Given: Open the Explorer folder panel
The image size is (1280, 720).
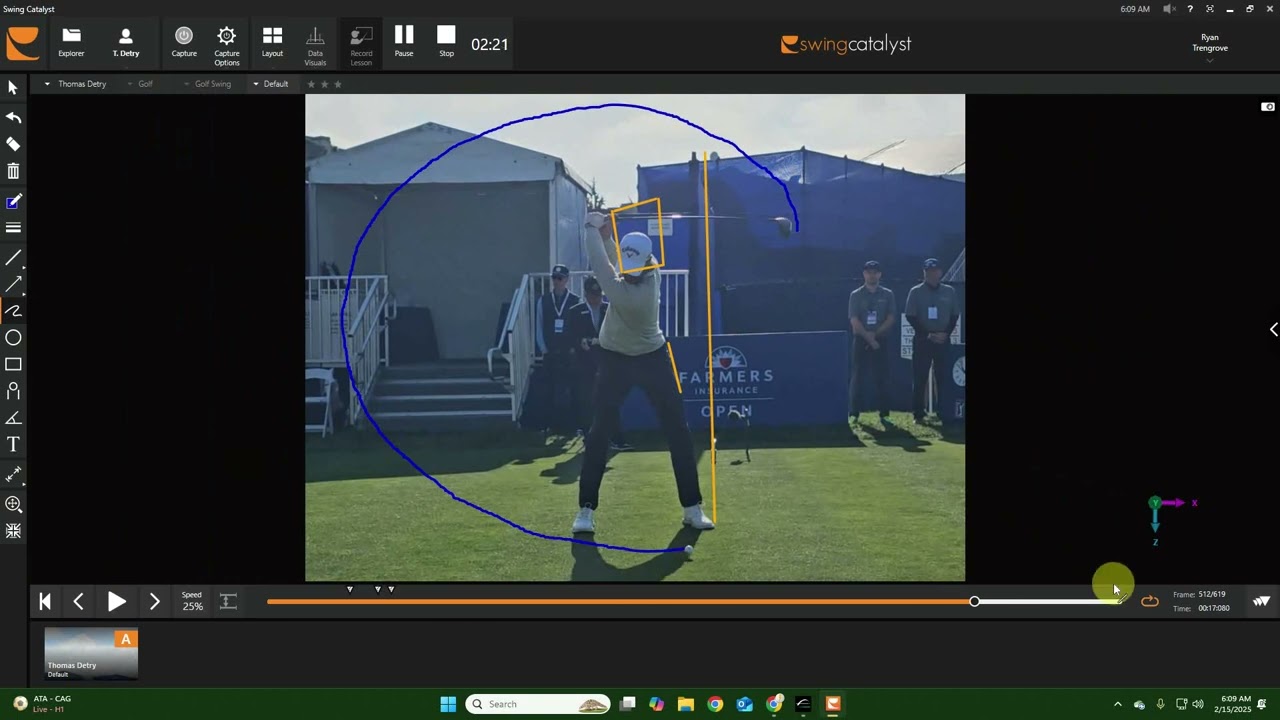Looking at the screenshot, I should pyautogui.click(x=71, y=43).
